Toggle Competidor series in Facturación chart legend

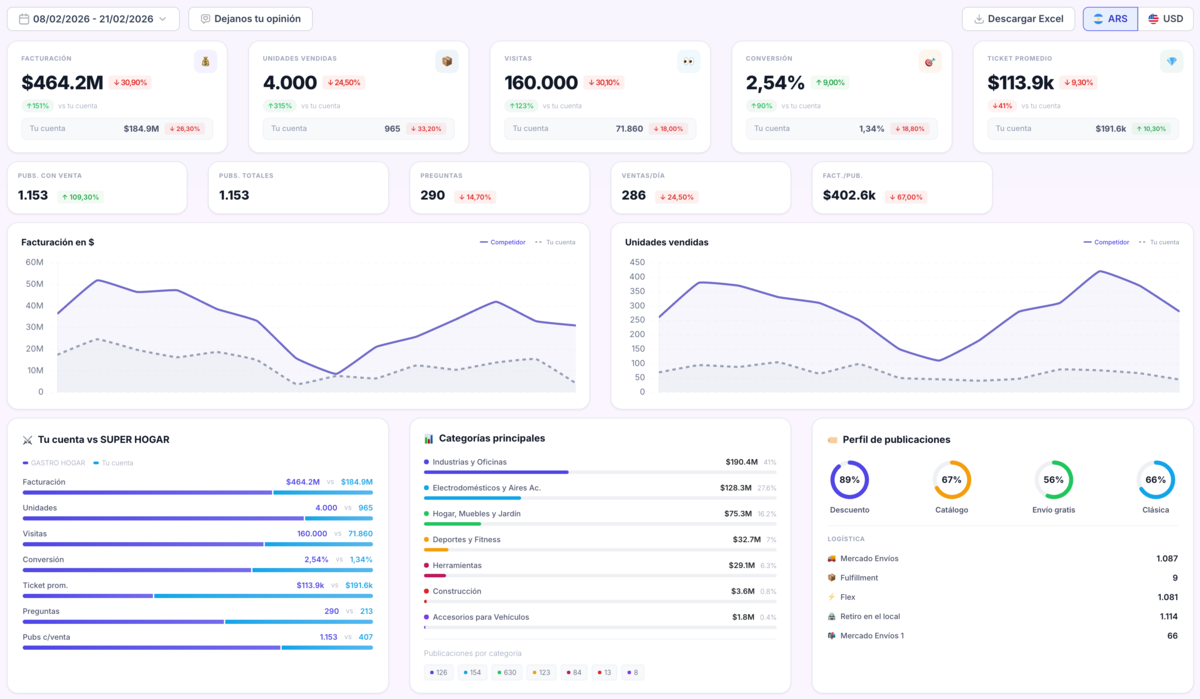pyautogui.click(x=504, y=242)
